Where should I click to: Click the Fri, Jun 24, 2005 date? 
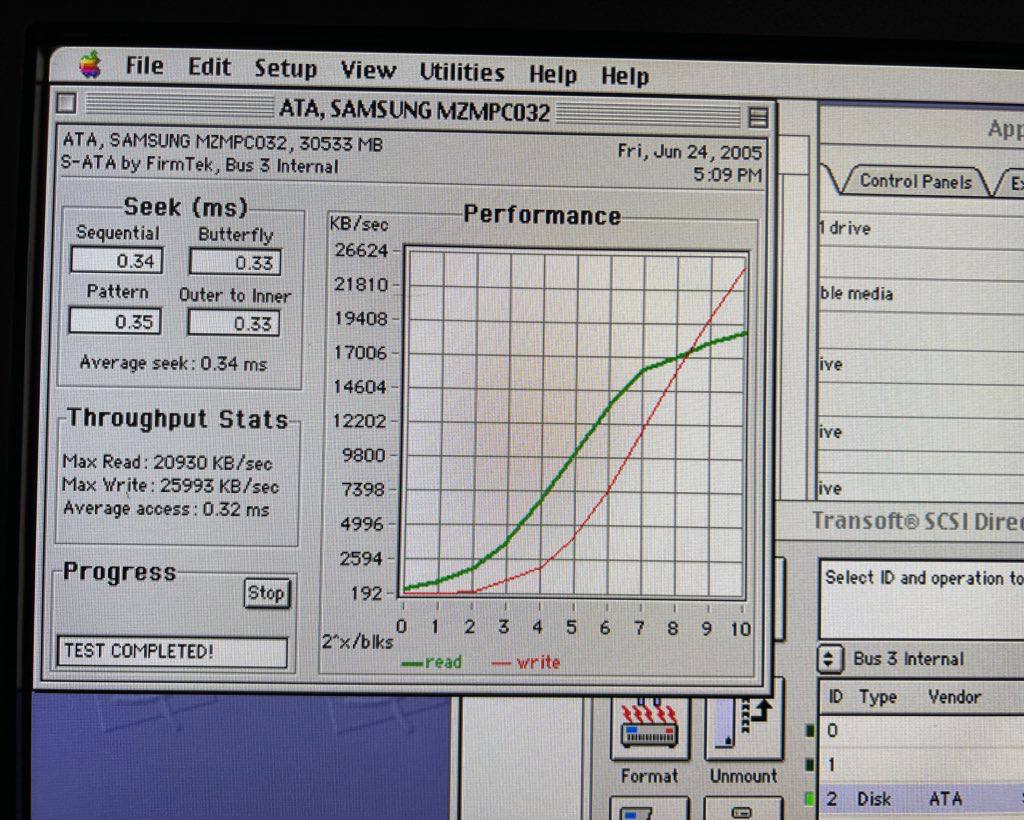coord(690,152)
